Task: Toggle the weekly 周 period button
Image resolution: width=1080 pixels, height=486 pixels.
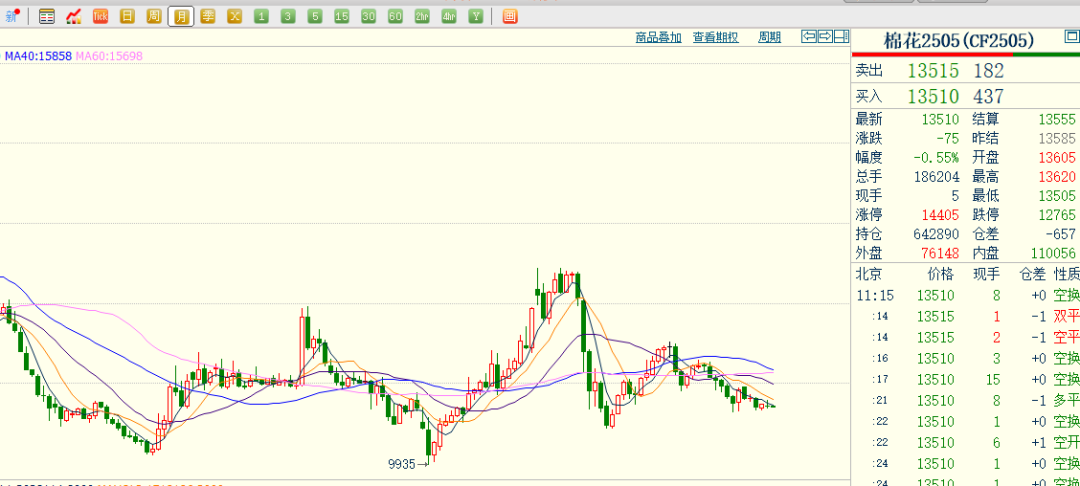Action: click(x=153, y=16)
